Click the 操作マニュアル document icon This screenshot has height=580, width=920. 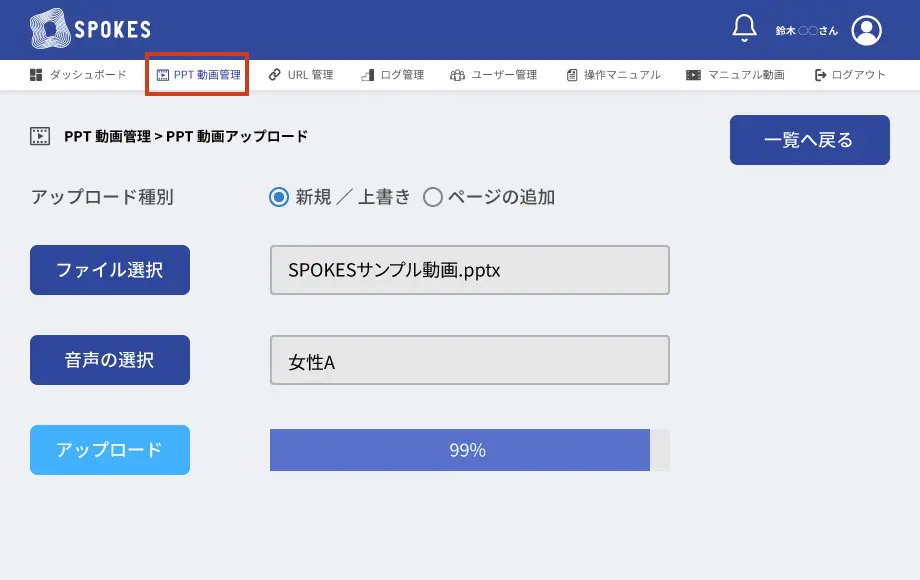click(x=572, y=75)
